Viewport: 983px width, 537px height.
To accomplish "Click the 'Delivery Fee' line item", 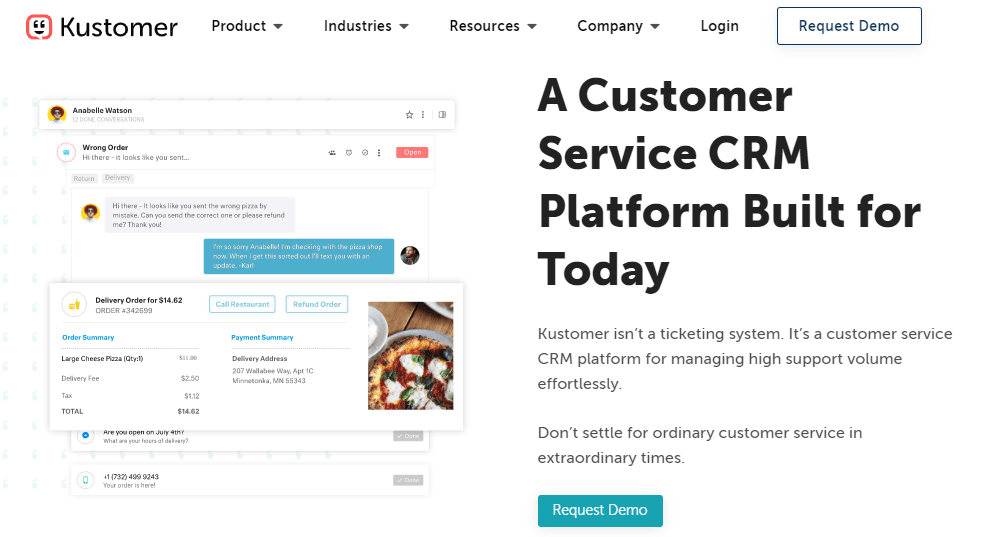I will click(80, 378).
